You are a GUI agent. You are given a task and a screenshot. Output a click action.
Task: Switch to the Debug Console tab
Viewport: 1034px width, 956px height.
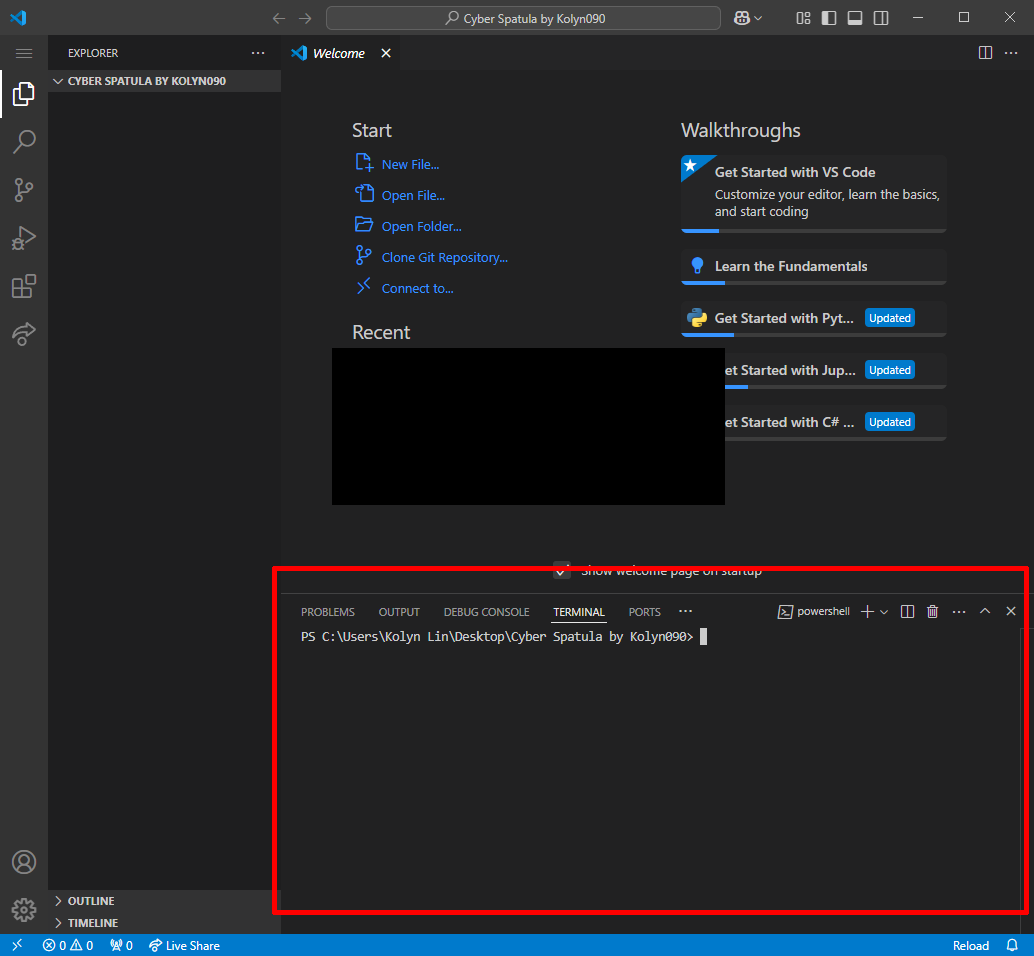tap(486, 612)
